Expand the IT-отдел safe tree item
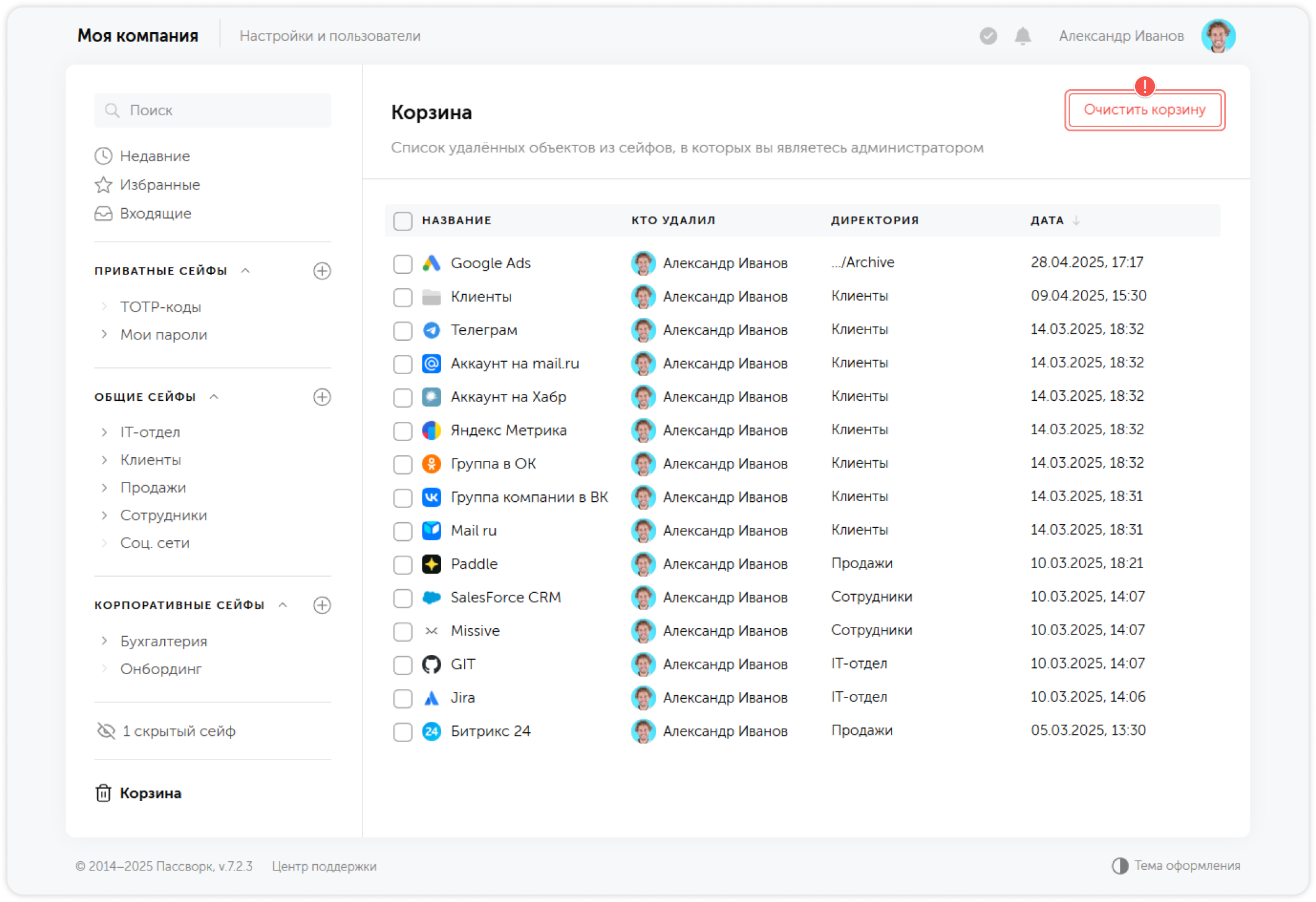The image size is (1316, 902). pos(104,432)
